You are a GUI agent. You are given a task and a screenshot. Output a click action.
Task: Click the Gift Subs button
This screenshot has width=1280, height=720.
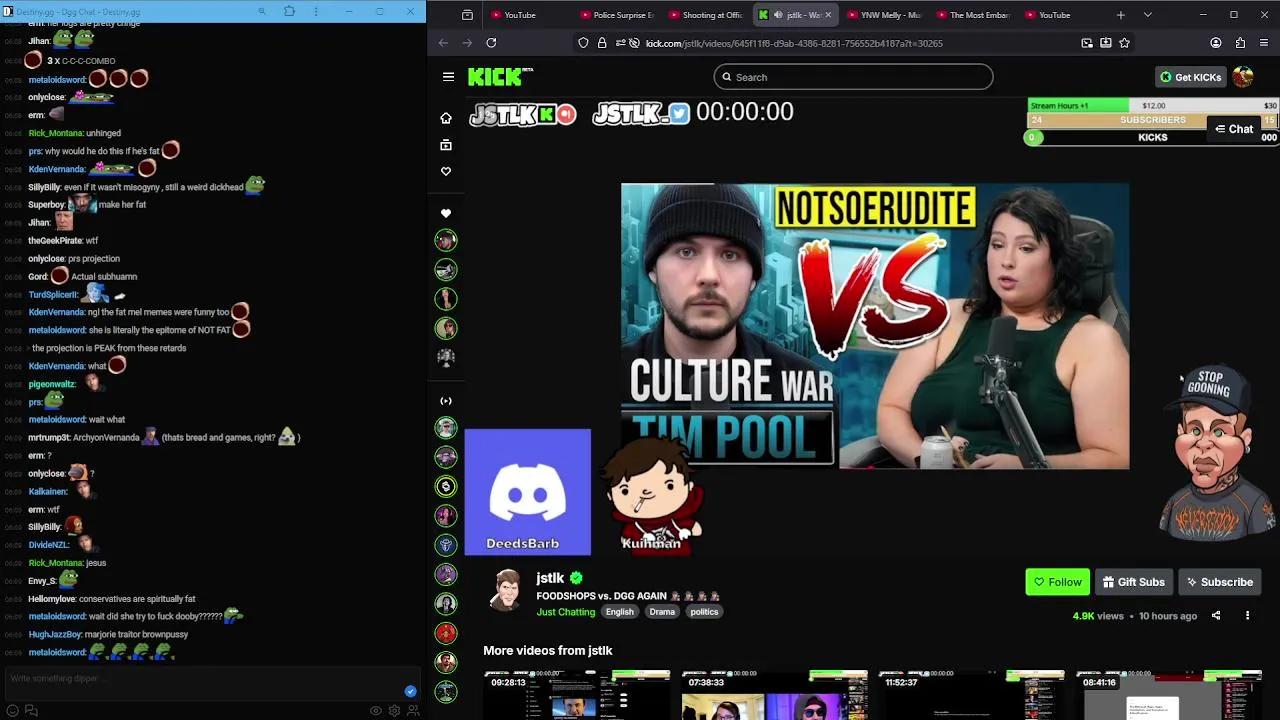(1133, 582)
